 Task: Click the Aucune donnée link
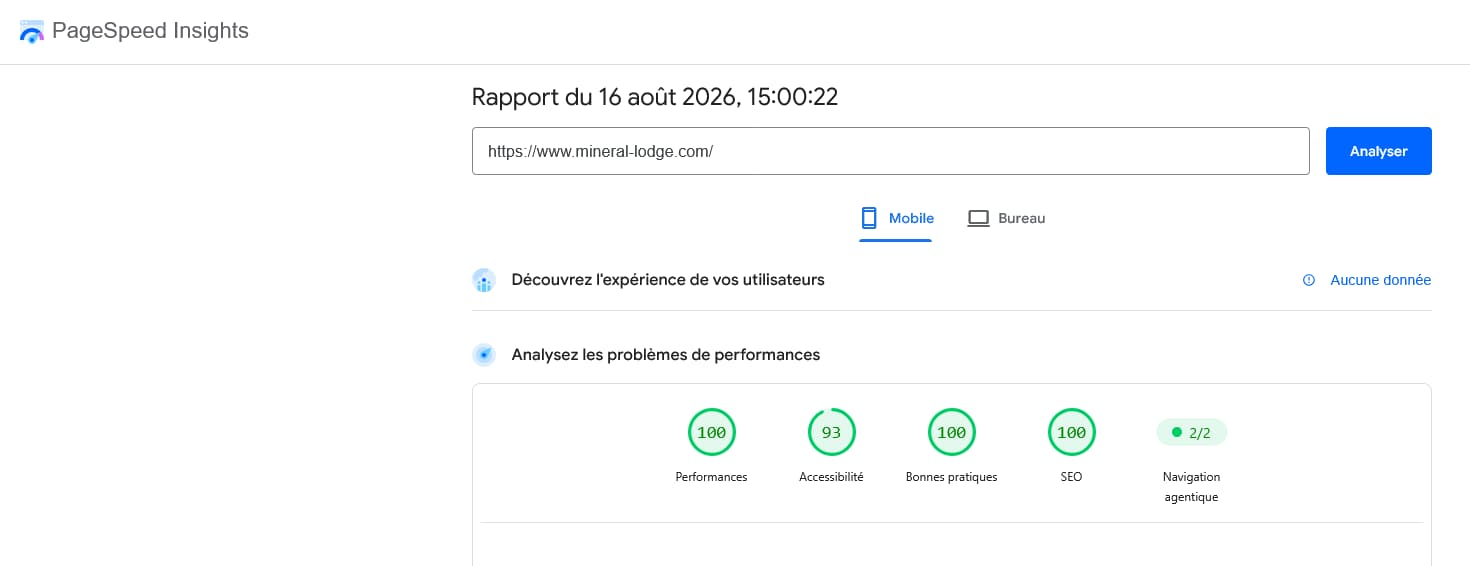click(1380, 280)
